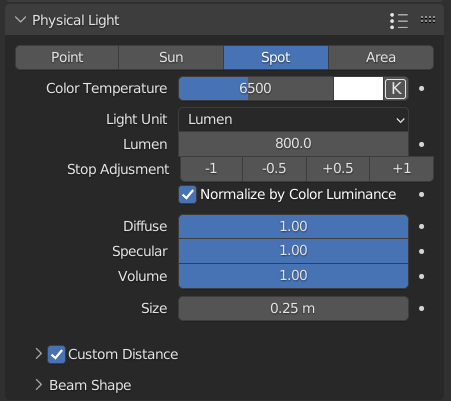Click the Volume 1.00 slider
The image size is (451, 401).
pos(293,276)
